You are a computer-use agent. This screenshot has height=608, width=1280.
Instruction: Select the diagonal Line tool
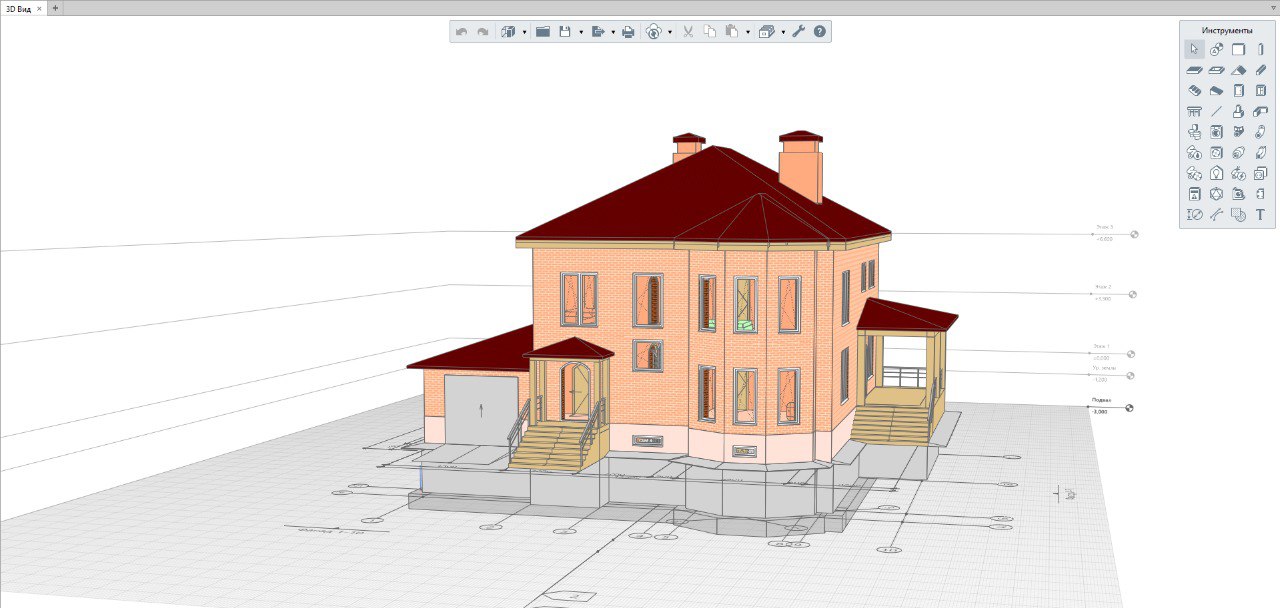click(x=1216, y=111)
